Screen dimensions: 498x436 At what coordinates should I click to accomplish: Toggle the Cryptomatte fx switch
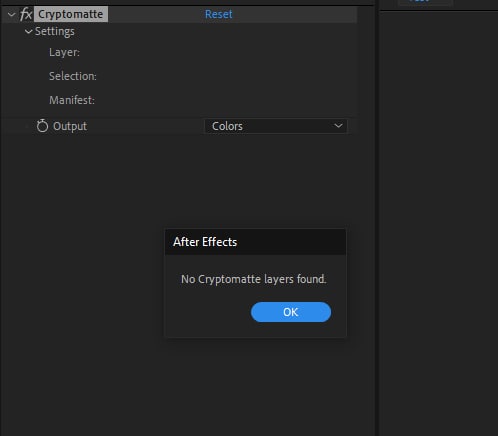26,14
